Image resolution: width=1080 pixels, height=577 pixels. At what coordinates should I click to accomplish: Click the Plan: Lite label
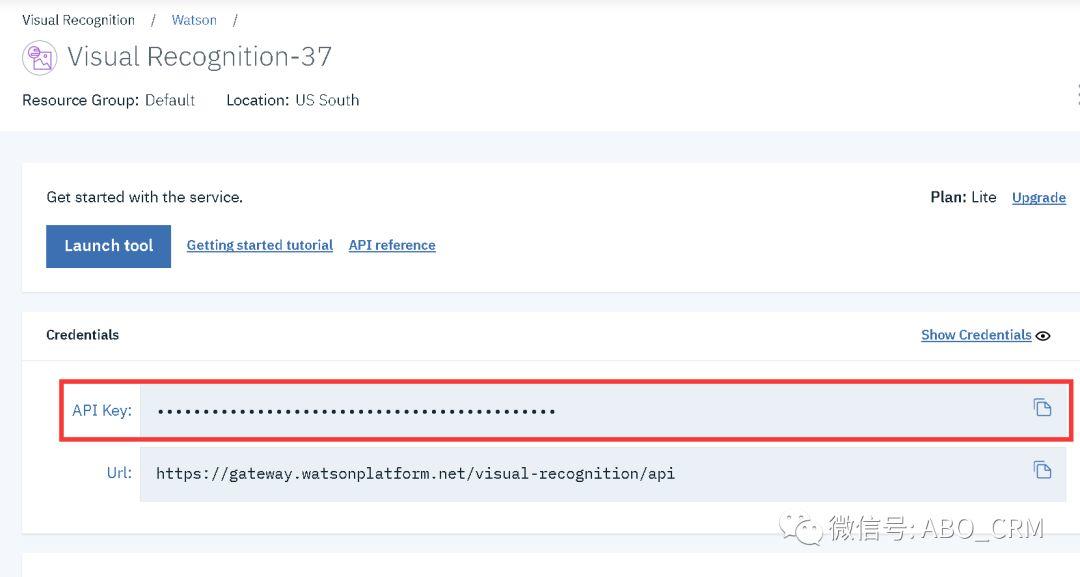coord(963,197)
